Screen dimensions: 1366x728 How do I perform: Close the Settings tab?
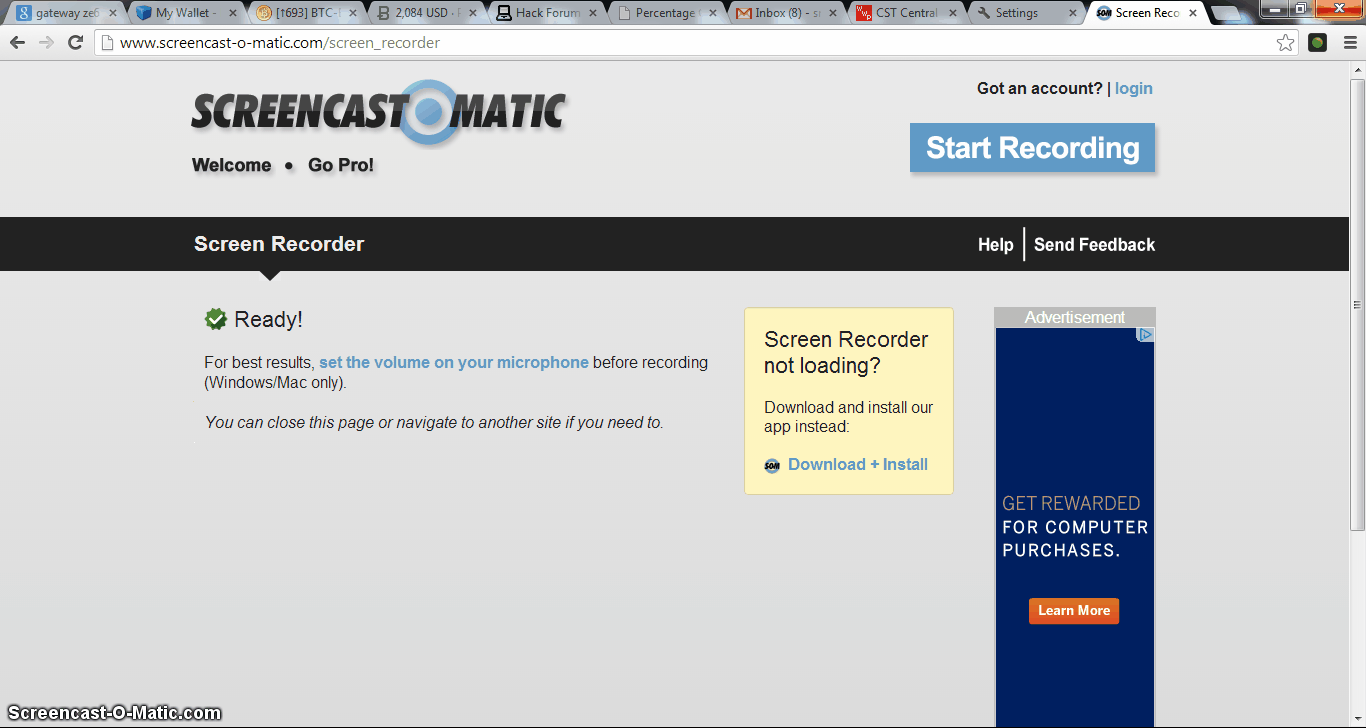[1073, 13]
